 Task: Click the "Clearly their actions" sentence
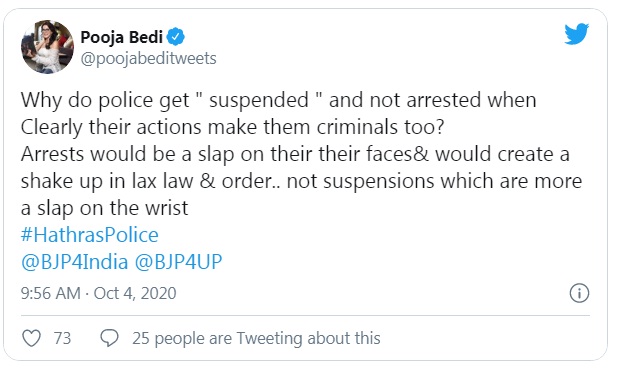pos(233,127)
